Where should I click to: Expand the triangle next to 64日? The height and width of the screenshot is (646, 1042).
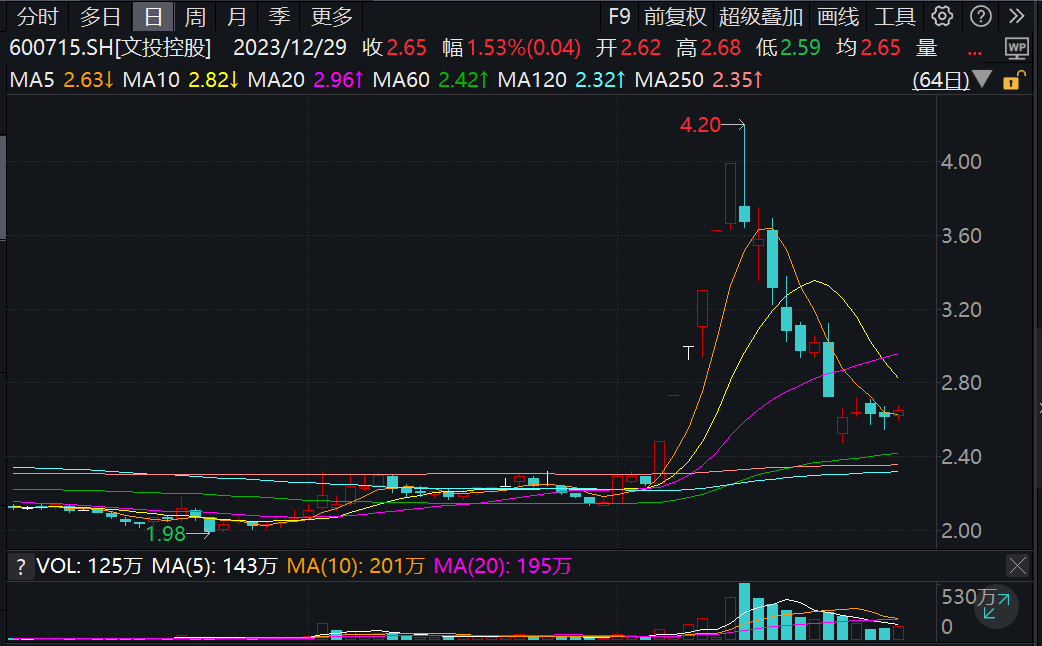coord(982,80)
